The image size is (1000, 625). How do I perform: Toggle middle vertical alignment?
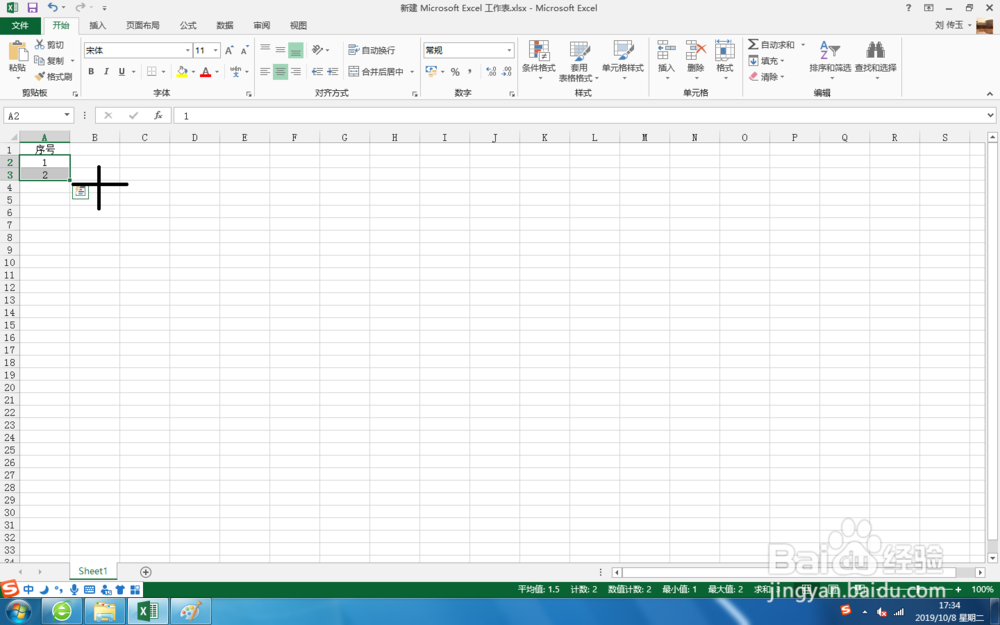tap(281, 50)
